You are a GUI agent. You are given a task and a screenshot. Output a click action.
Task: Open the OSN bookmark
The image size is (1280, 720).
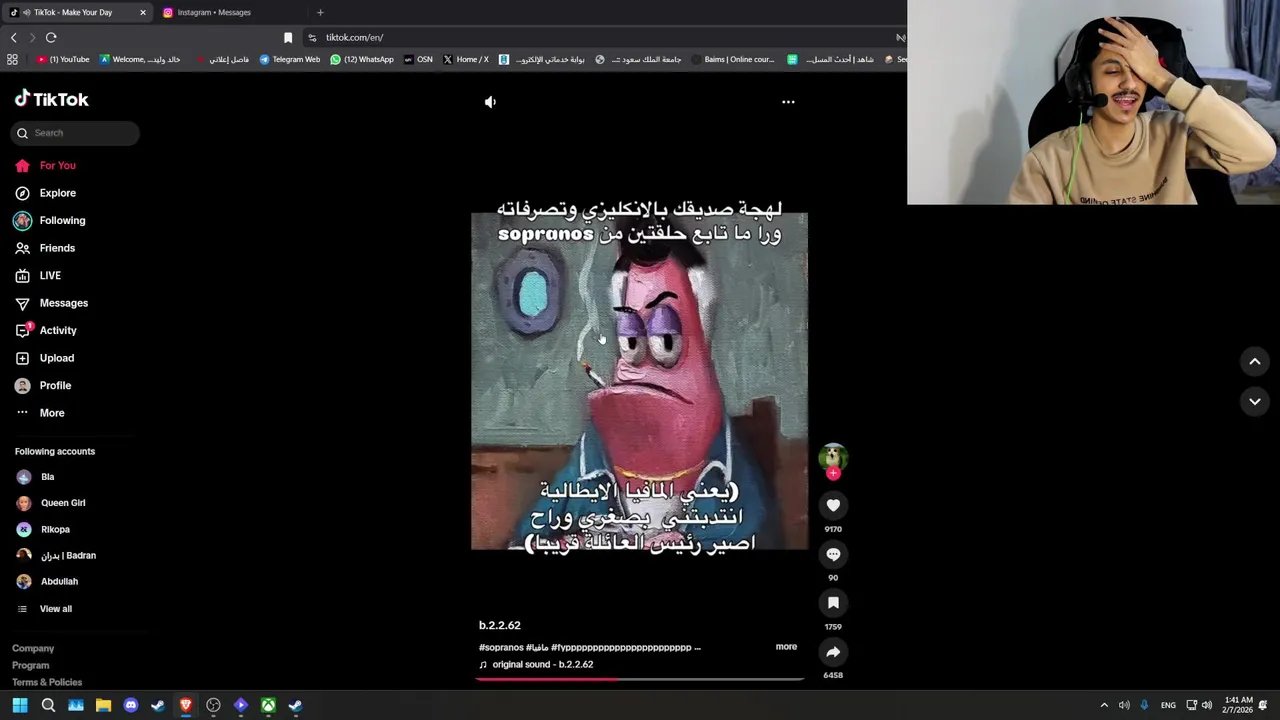(x=418, y=60)
